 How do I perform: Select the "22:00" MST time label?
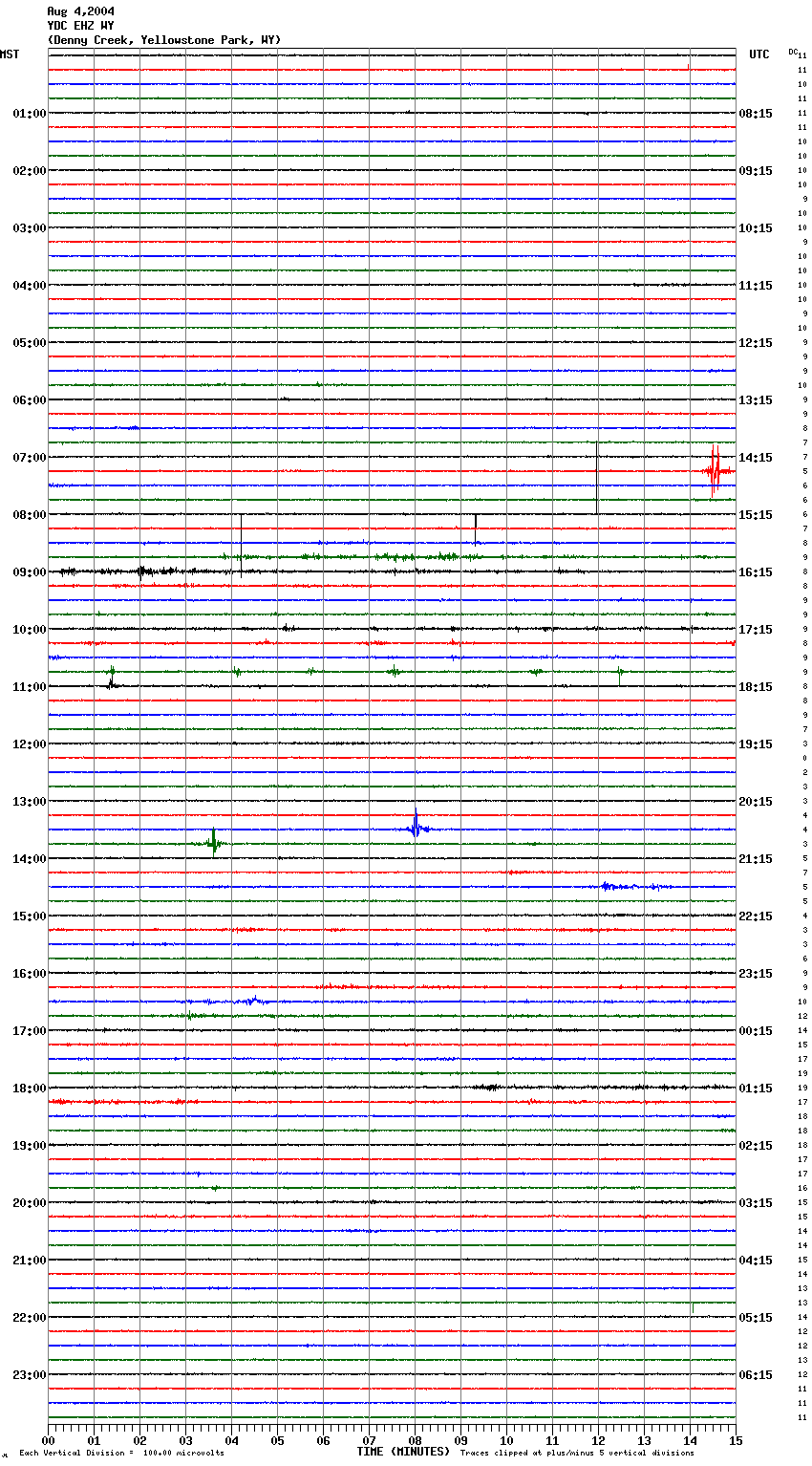[30, 1318]
